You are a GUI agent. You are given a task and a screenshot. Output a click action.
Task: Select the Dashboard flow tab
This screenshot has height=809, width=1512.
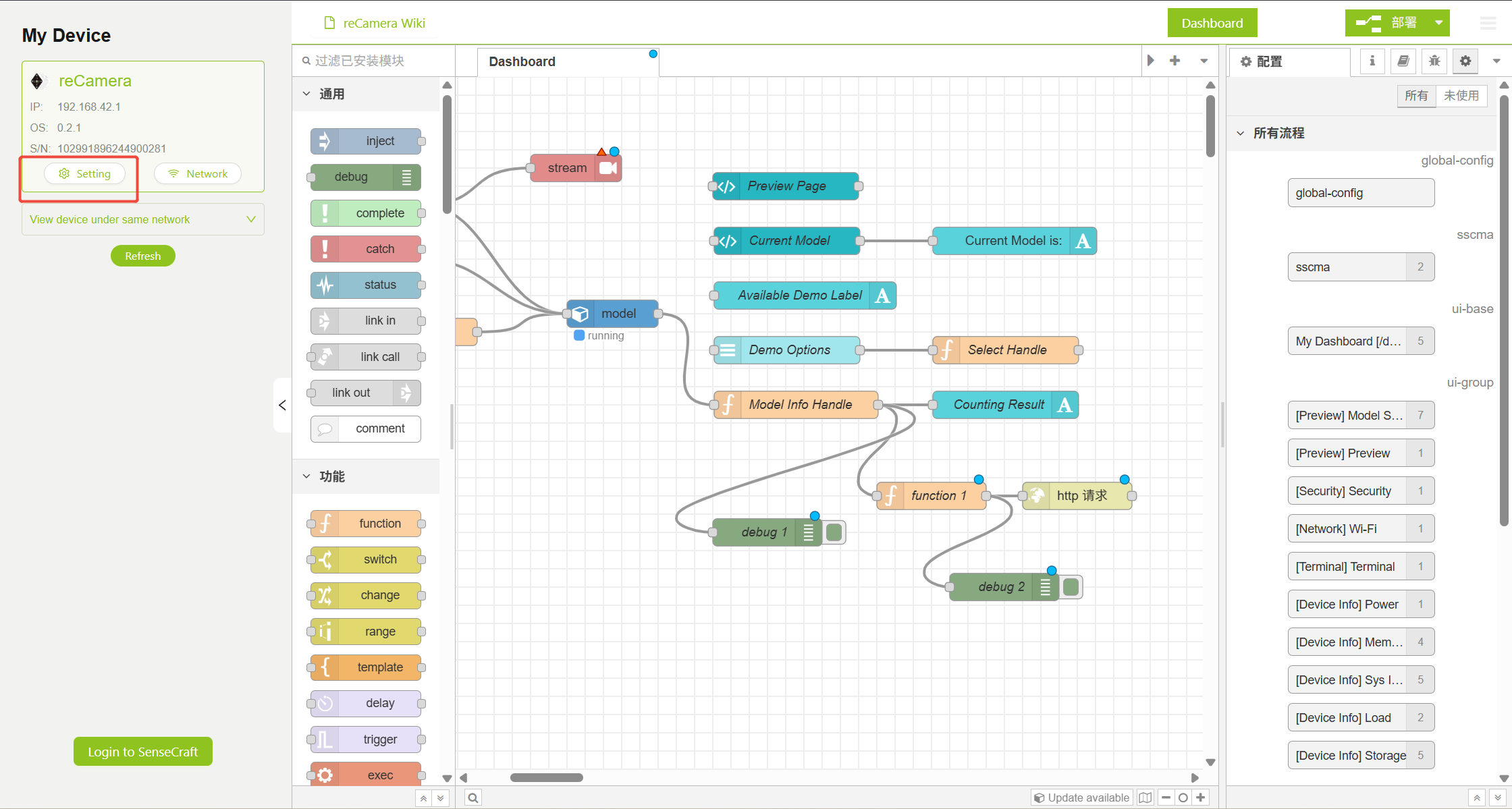pos(522,61)
